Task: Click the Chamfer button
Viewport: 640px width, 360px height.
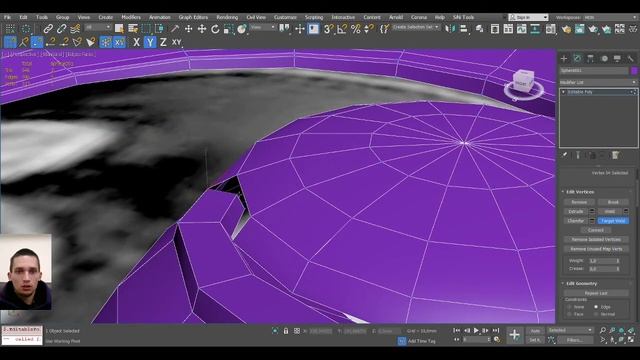Action: tap(576, 221)
